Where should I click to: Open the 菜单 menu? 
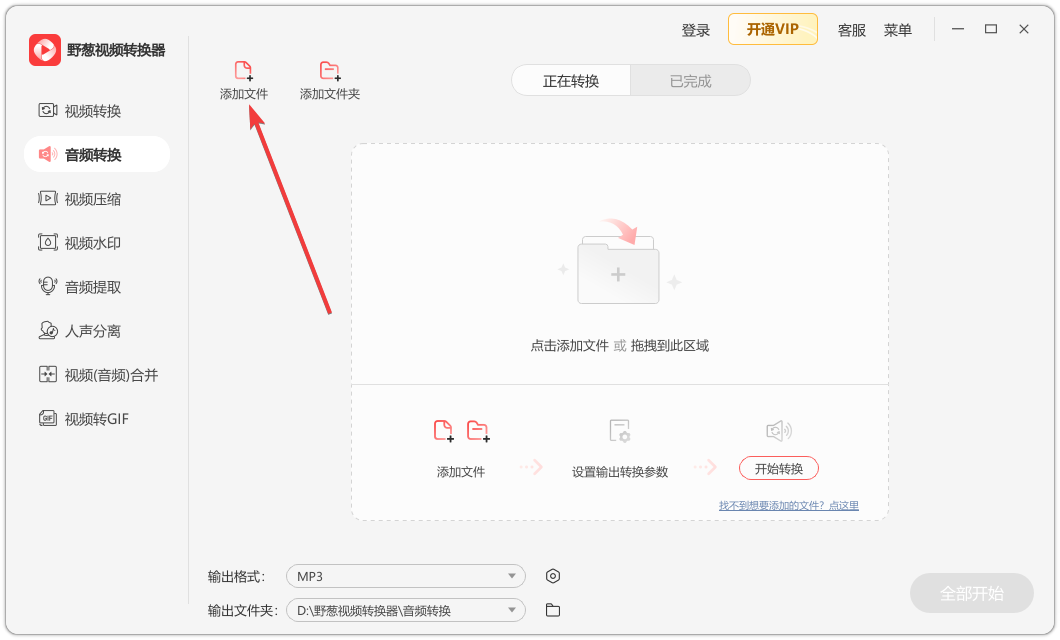pos(899,29)
